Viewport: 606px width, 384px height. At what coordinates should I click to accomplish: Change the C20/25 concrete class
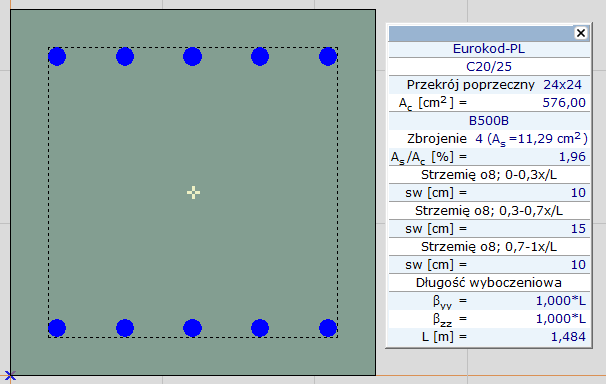pyautogui.click(x=489, y=67)
